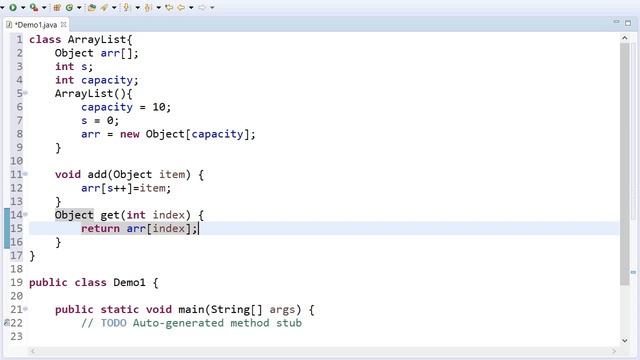
Task: Open the New Java Class dropdown arrow
Action: tap(79, 7)
